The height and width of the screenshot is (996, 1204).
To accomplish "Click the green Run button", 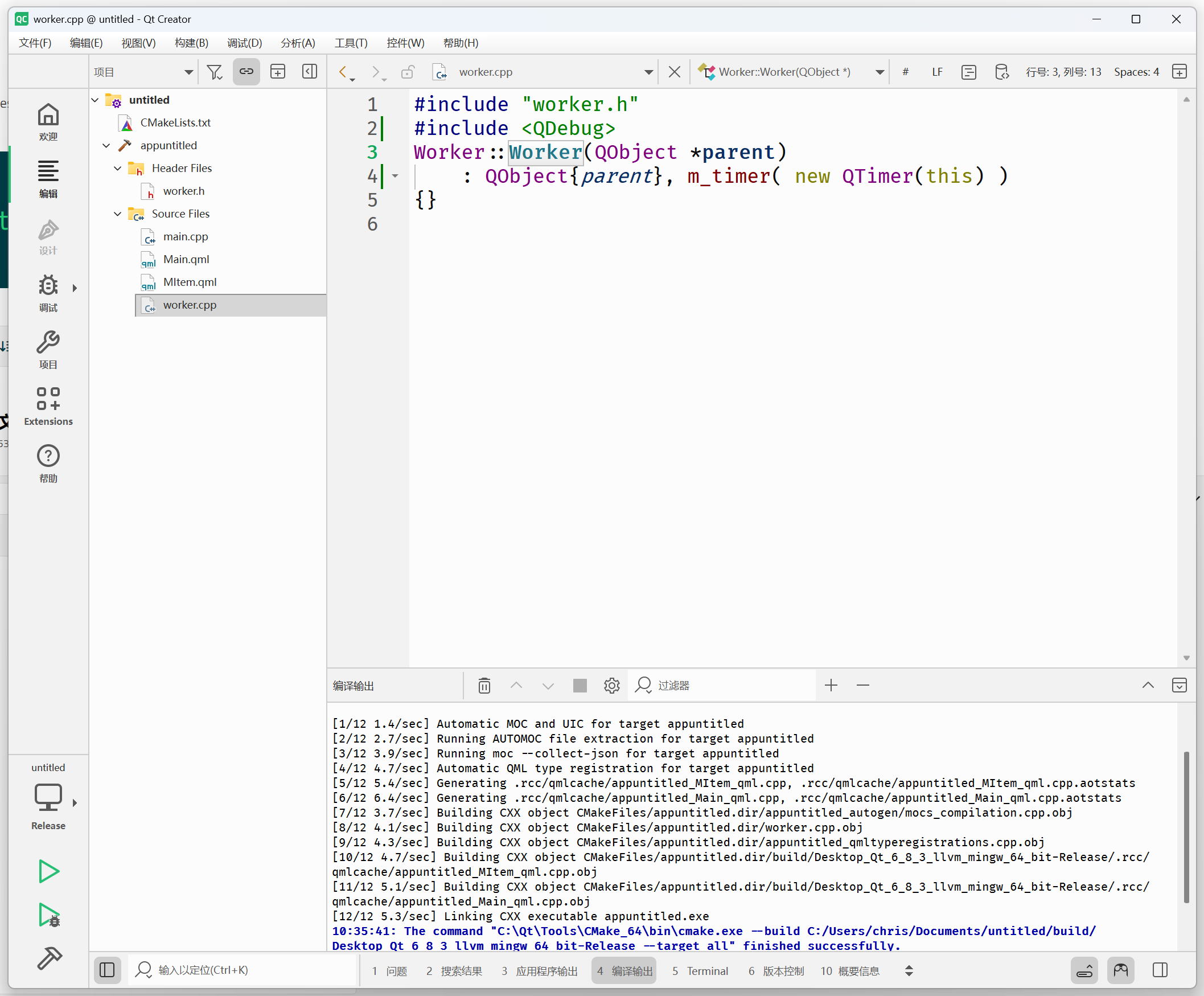I will [48, 872].
